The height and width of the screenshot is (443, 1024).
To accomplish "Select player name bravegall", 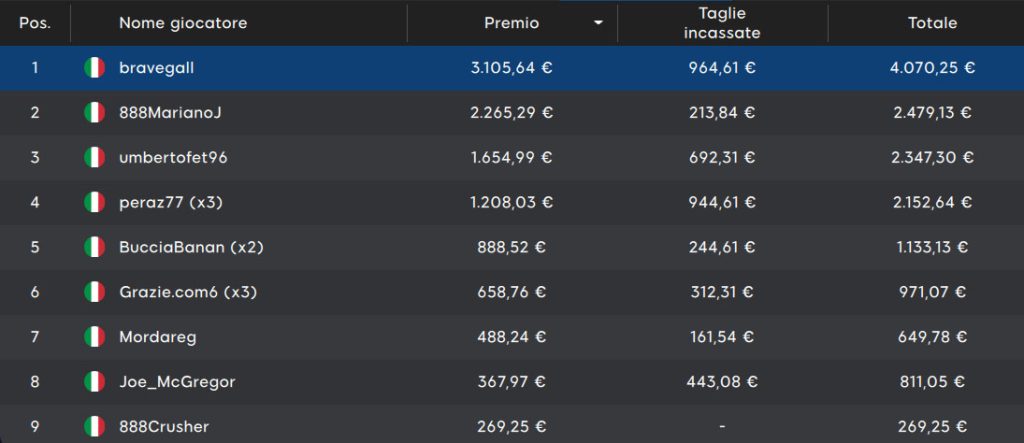I will (x=157, y=68).
